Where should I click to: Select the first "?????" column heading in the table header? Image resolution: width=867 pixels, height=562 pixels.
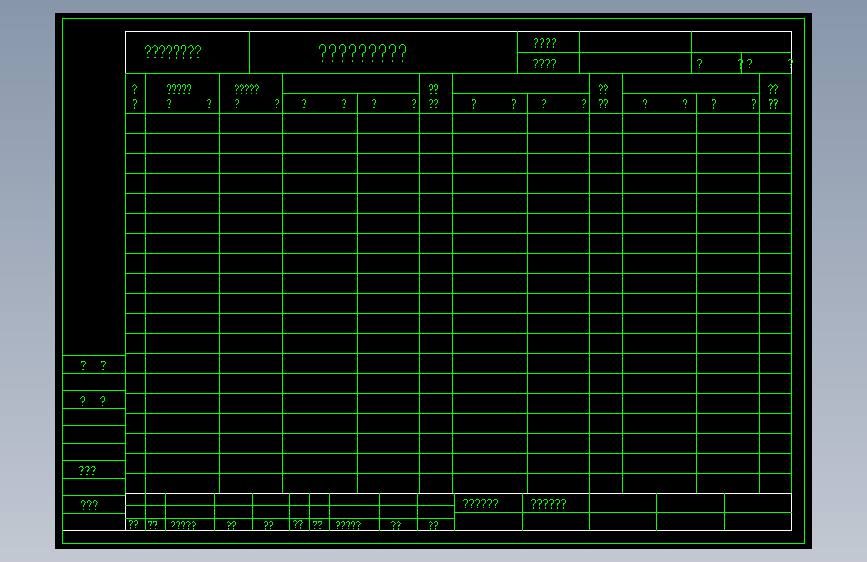pos(179,89)
